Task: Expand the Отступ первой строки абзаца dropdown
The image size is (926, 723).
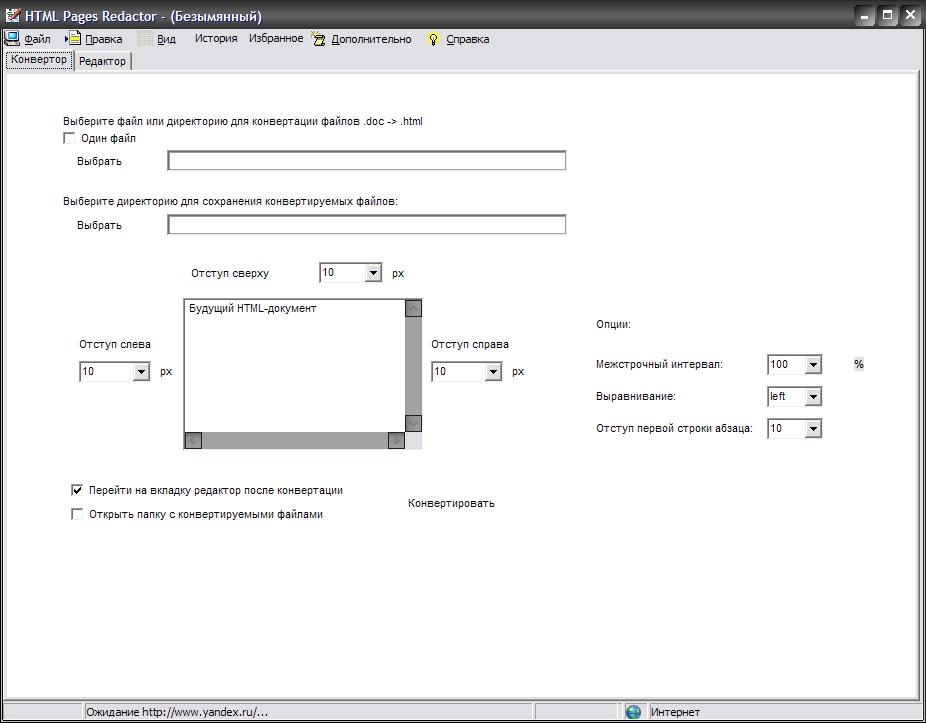Action: 813,428
